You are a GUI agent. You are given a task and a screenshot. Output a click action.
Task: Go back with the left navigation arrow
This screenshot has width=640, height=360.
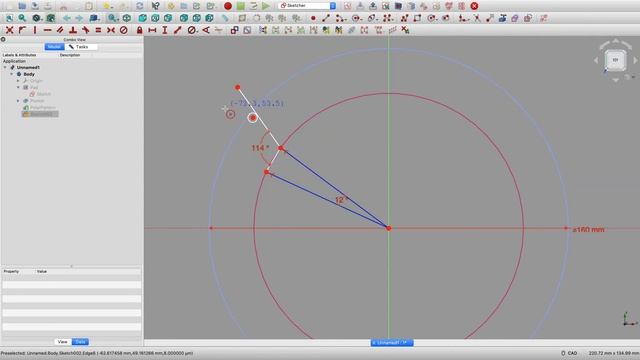pos(67,18)
